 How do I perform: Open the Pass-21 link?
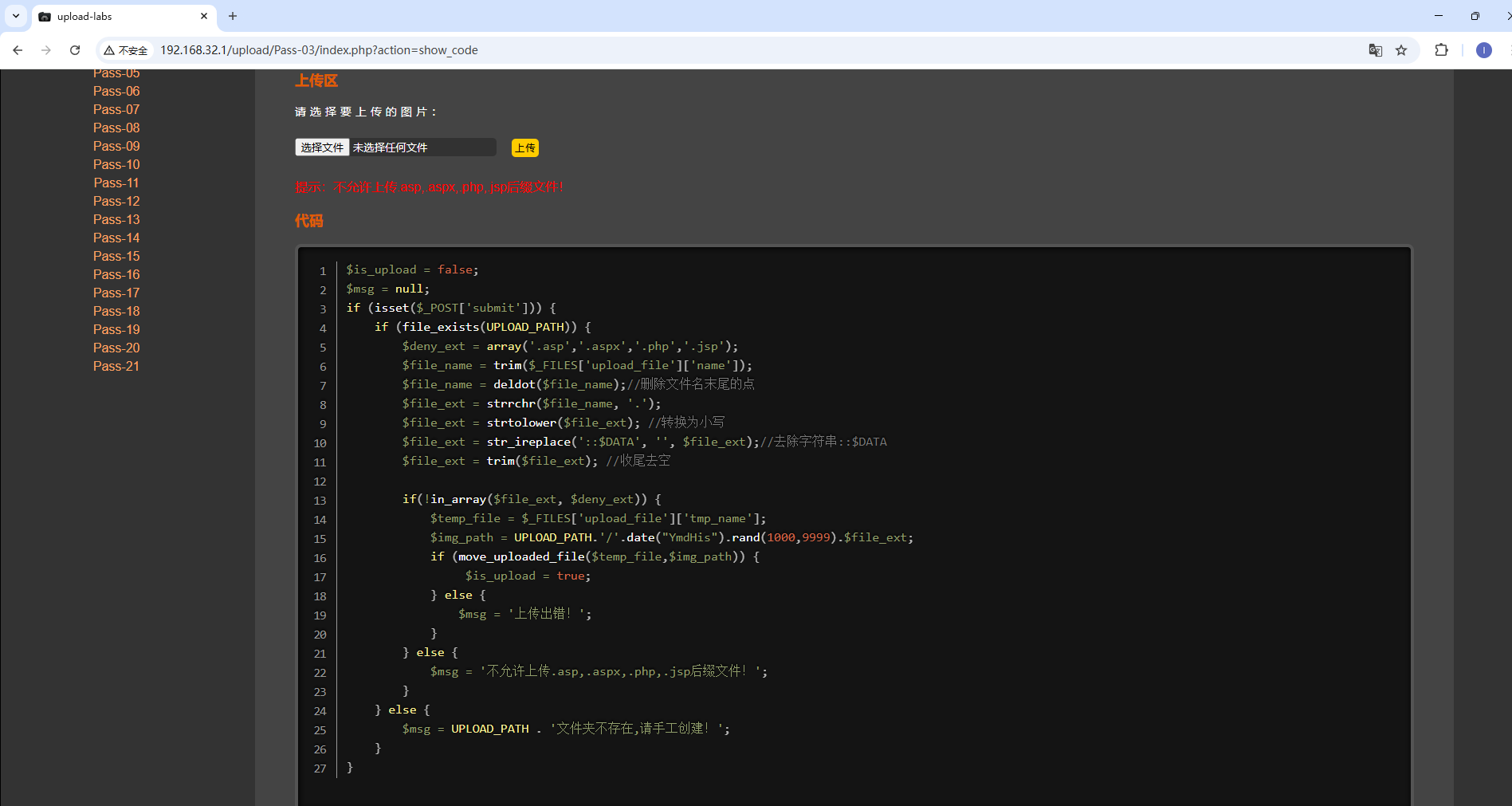coord(116,366)
